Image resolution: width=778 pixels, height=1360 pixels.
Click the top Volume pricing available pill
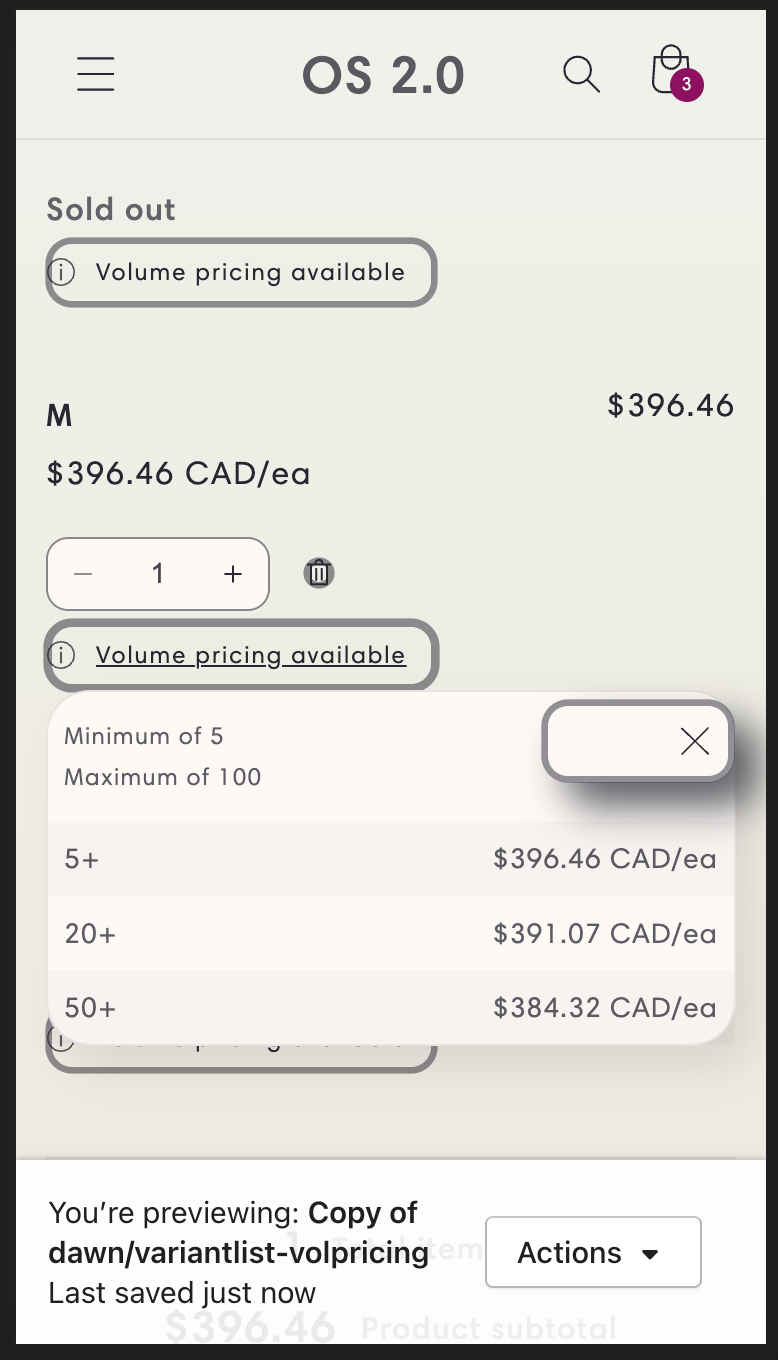240,272
